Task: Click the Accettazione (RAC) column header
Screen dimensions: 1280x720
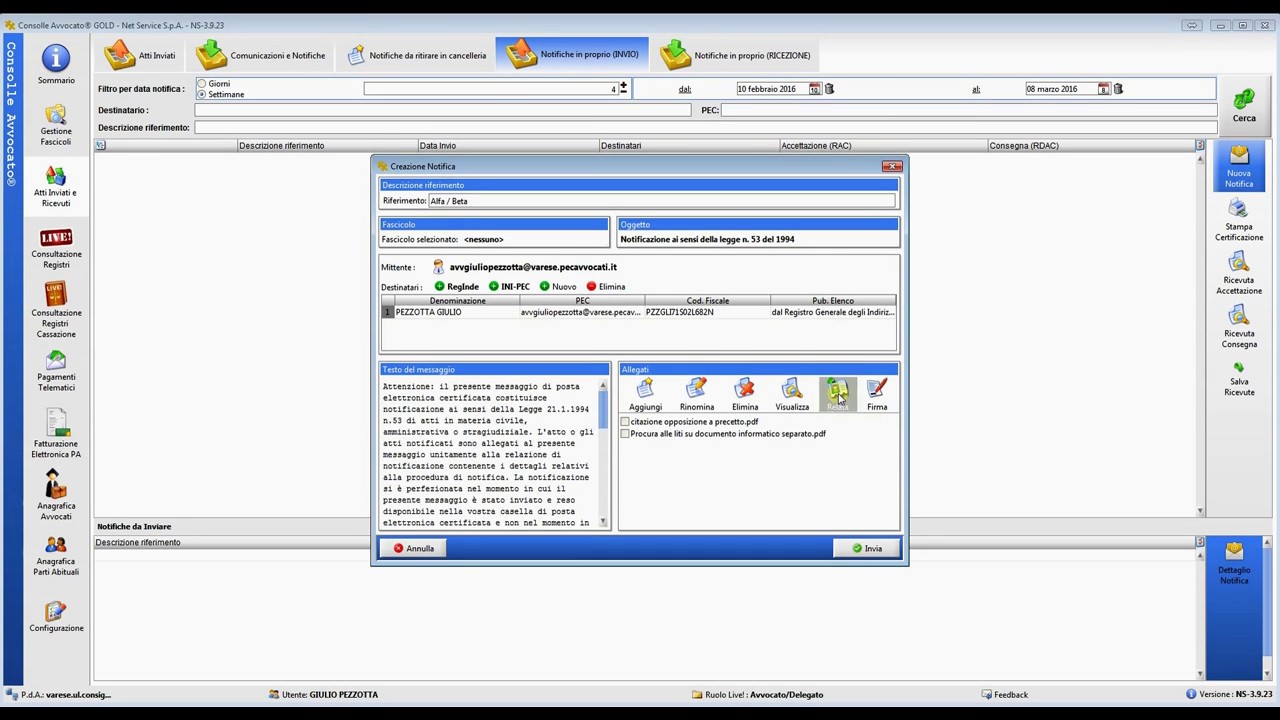Action: pos(883,146)
